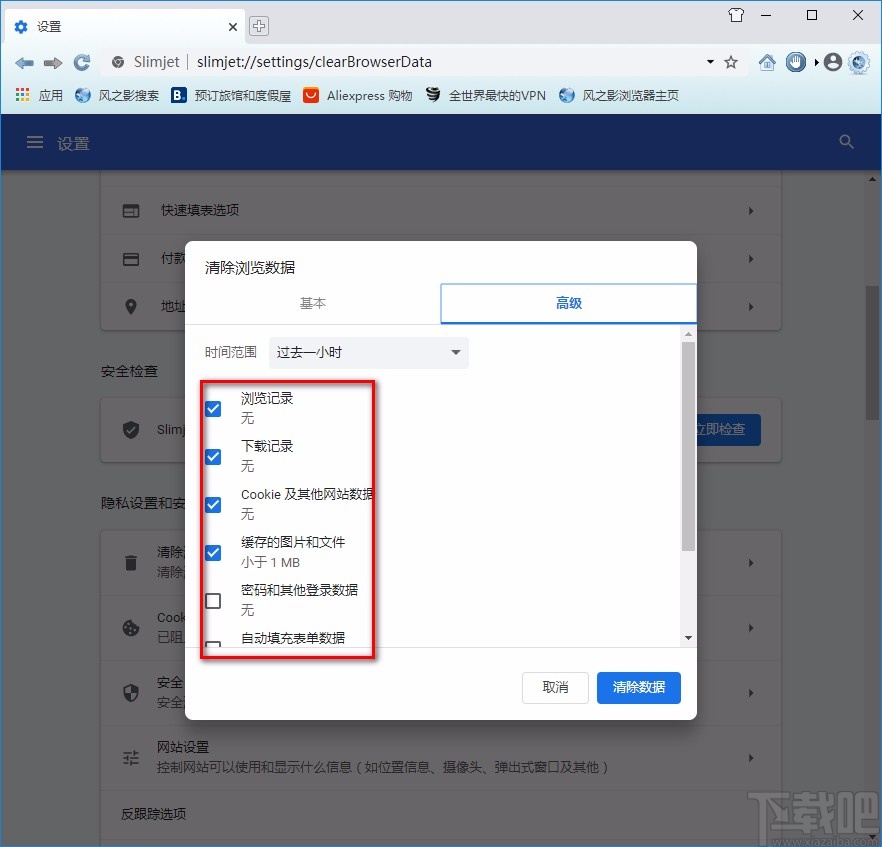The image size is (882, 847).
Task: Switch to the 基本 tab
Action: pyautogui.click(x=312, y=303)
